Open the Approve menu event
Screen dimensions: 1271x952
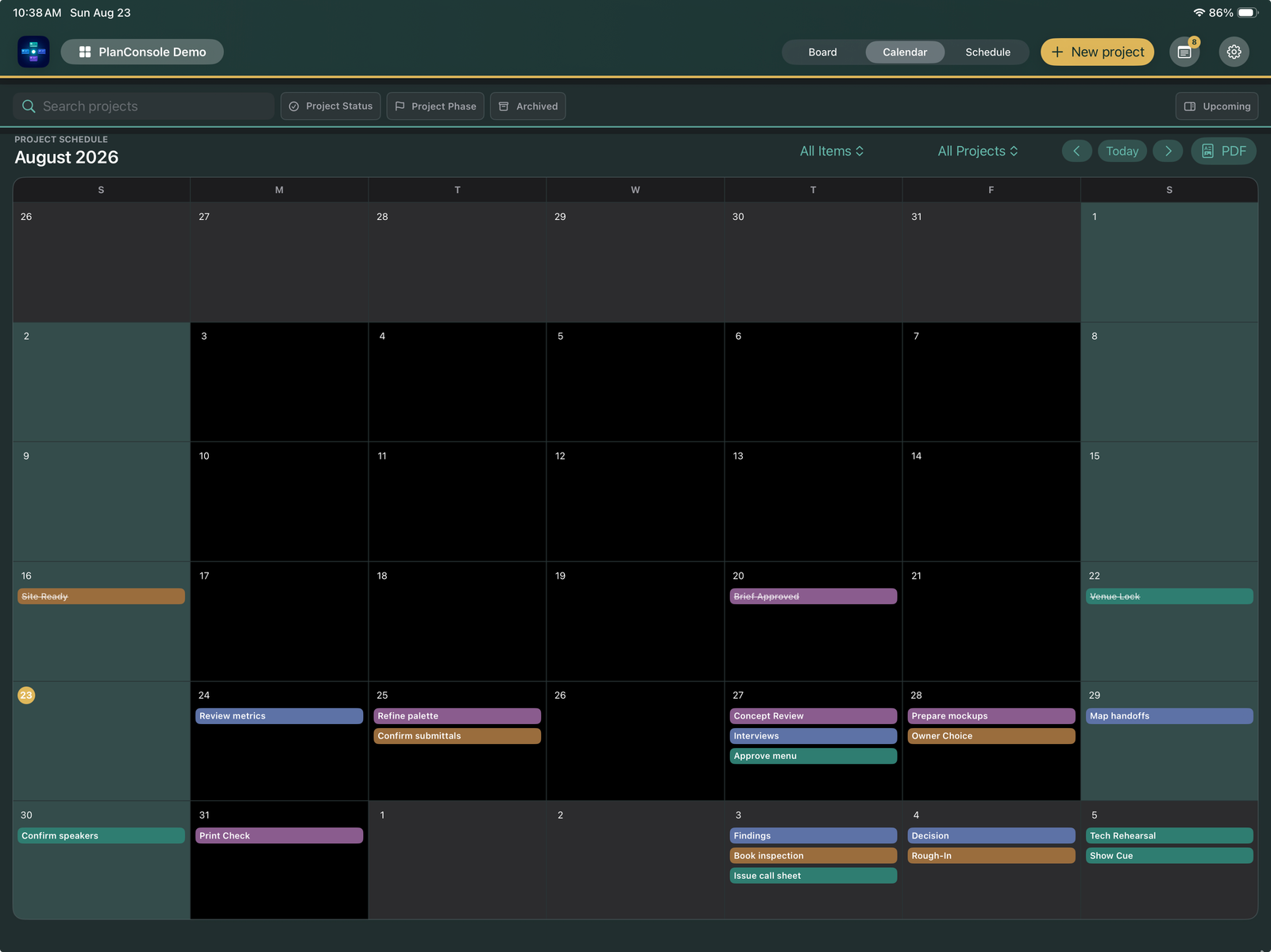coord(813,756)
